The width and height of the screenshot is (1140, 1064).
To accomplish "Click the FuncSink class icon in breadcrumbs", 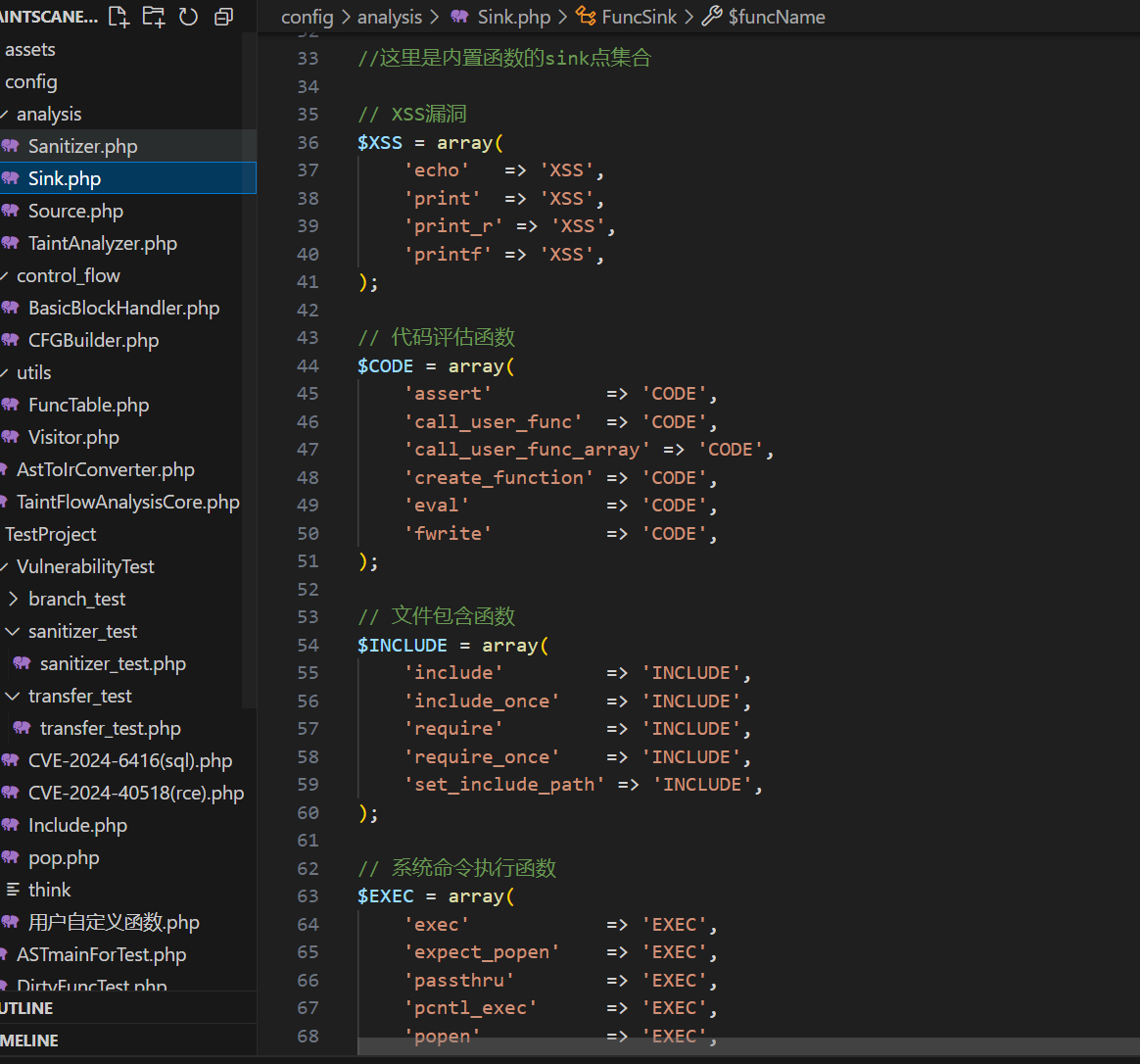I will [586, 17].
